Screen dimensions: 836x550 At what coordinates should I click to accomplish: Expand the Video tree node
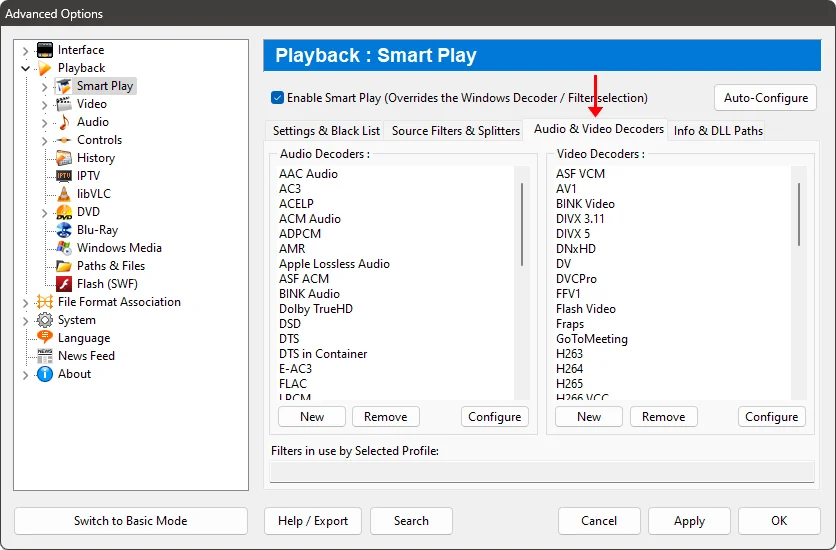point(45,104)
